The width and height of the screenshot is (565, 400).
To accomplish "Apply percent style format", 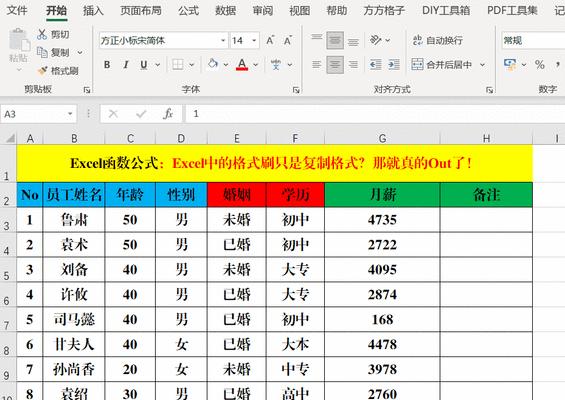I will coord(539,65).
